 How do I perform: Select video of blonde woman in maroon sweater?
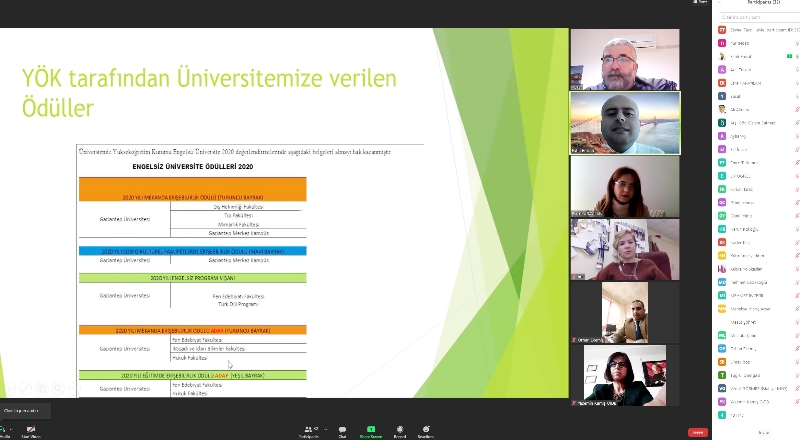point(625,250)
